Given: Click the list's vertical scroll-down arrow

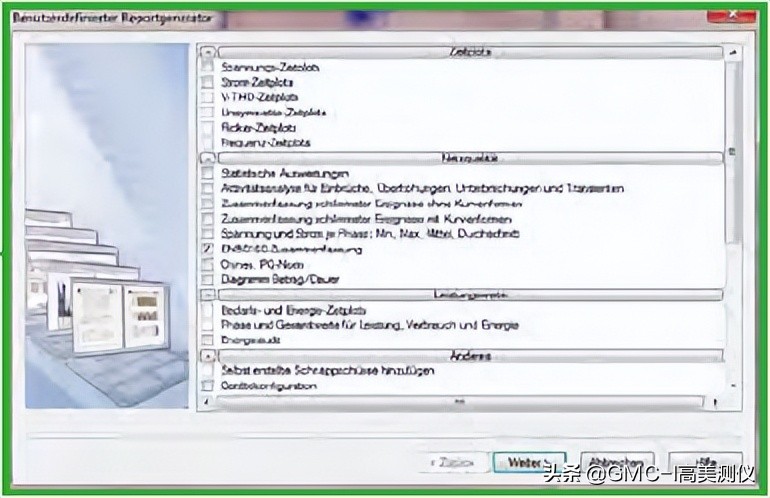Looking at the screenshot, I should coord(733,386).
